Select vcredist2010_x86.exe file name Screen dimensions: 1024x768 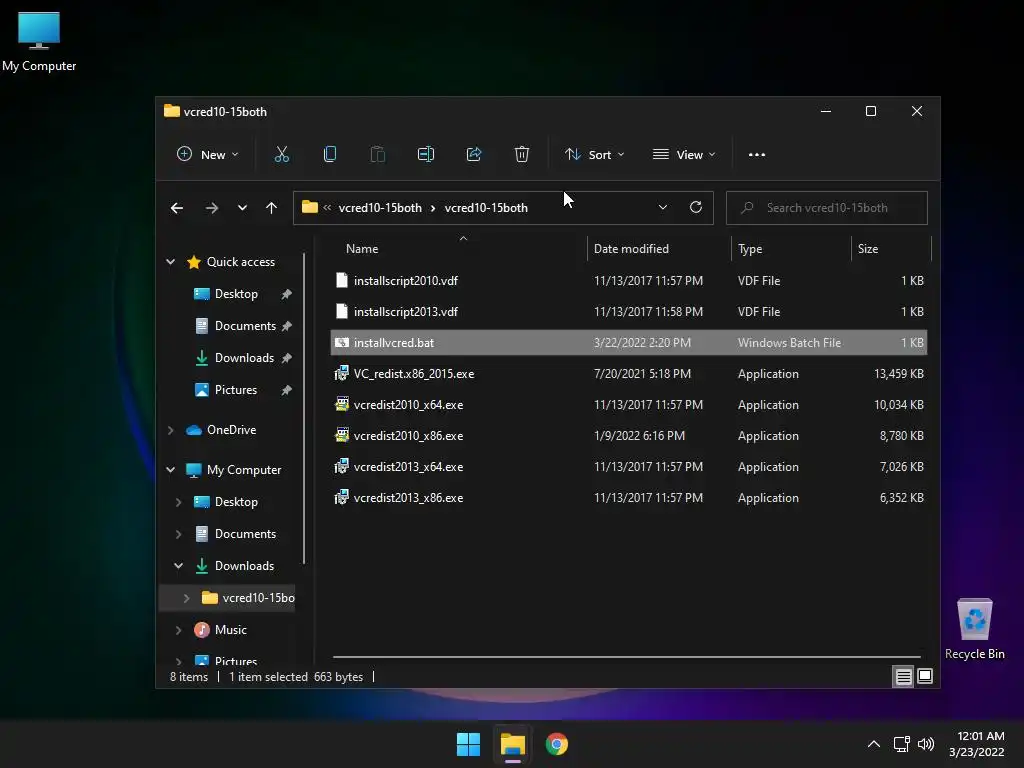pos(408,436)
